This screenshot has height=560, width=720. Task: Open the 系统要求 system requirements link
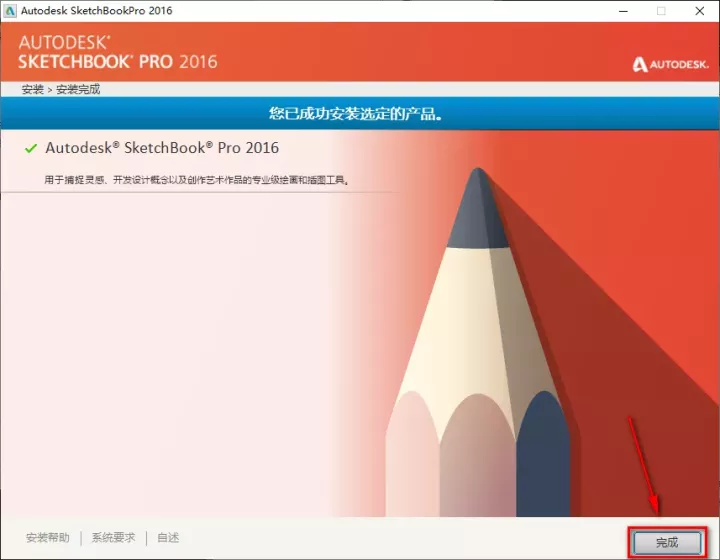(x=113, y=538)
